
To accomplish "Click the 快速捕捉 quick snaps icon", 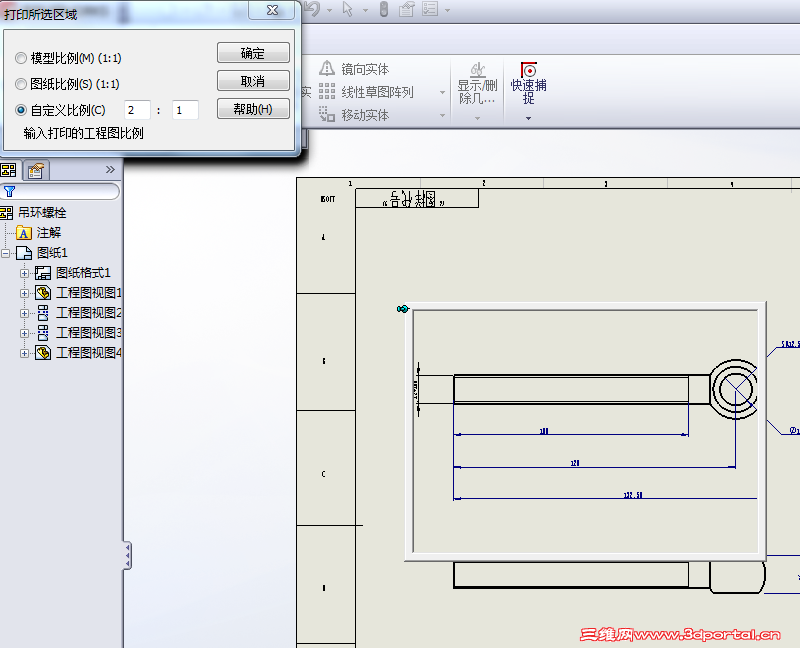I will (529, 70).
